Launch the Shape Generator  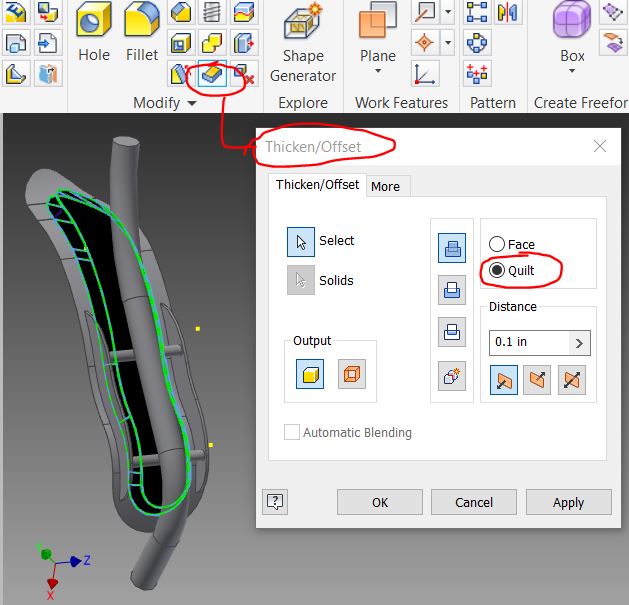[303, 42]
